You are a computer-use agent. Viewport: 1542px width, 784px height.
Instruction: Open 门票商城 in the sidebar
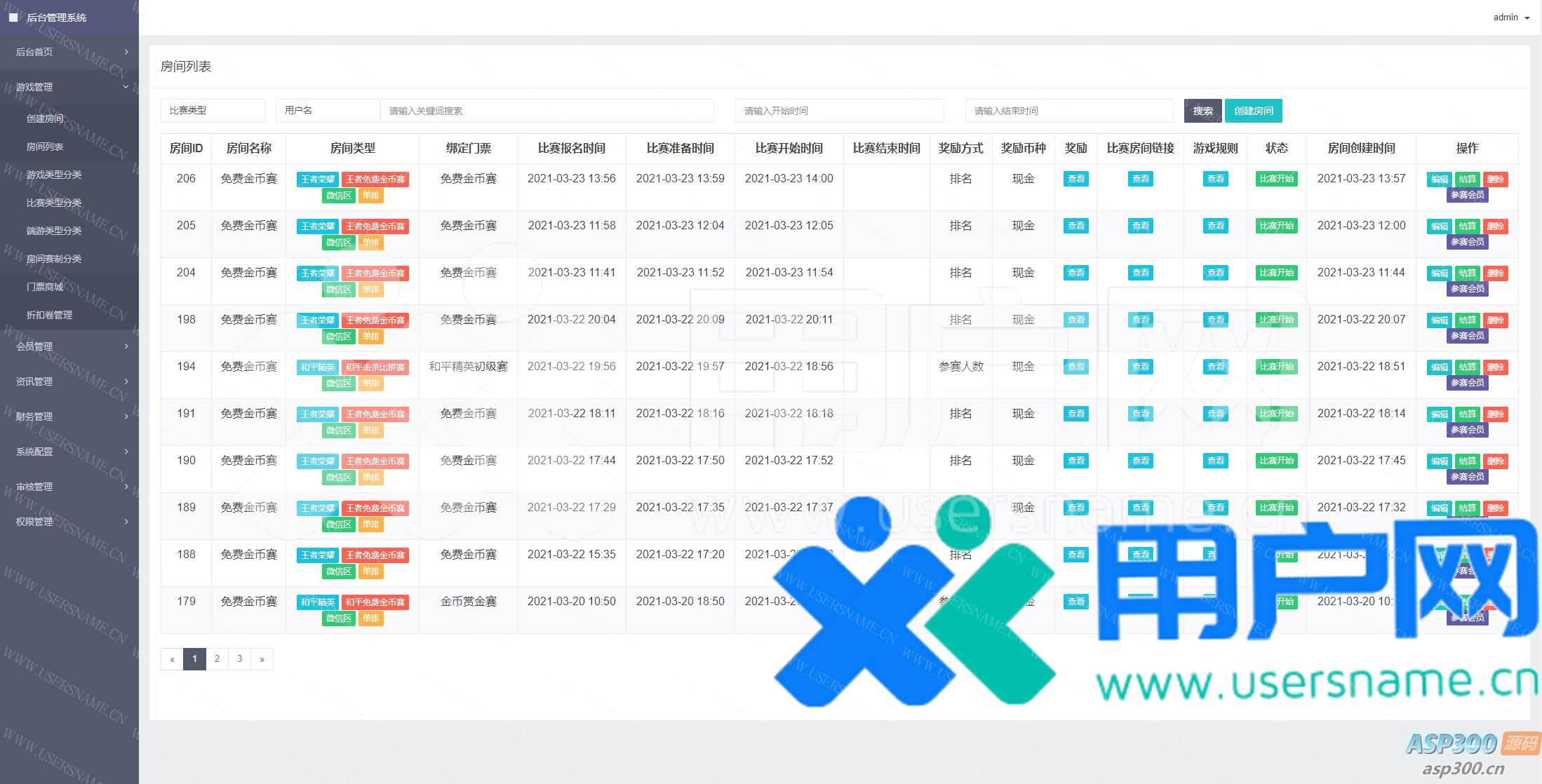click(45, 287)
